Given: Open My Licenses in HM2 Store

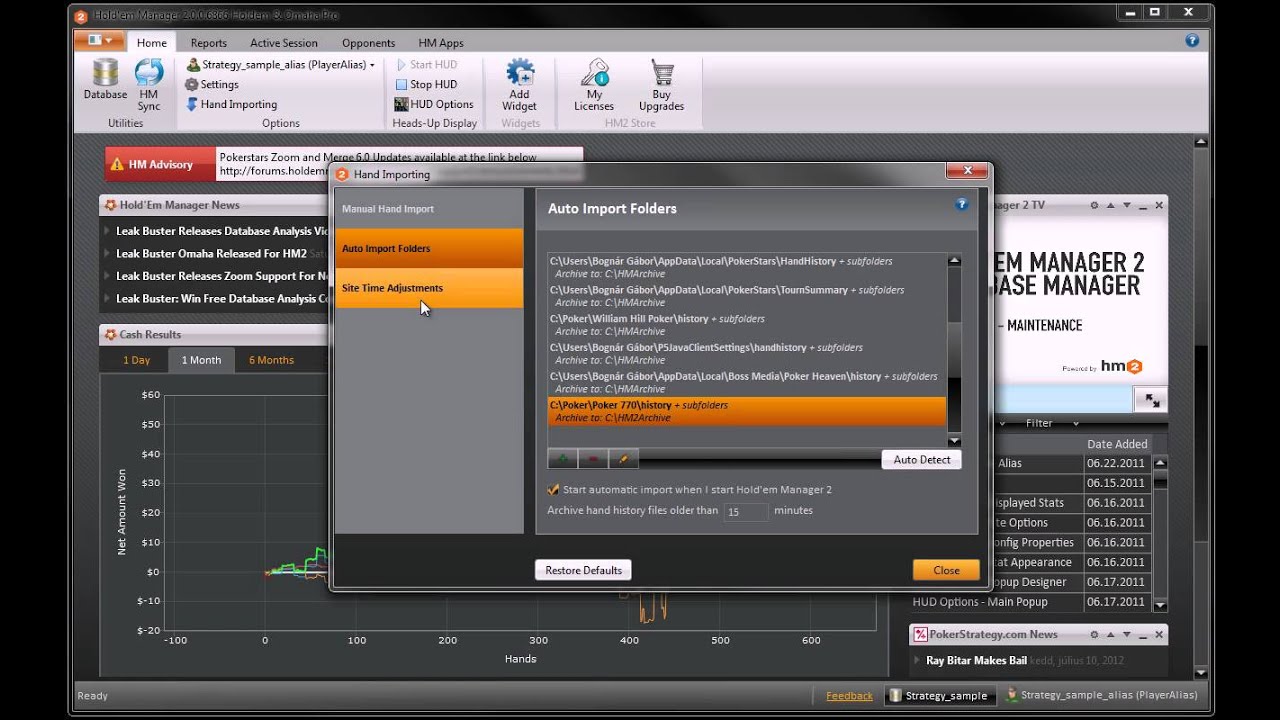Looking at the screenshot, I should coord(594,85).
